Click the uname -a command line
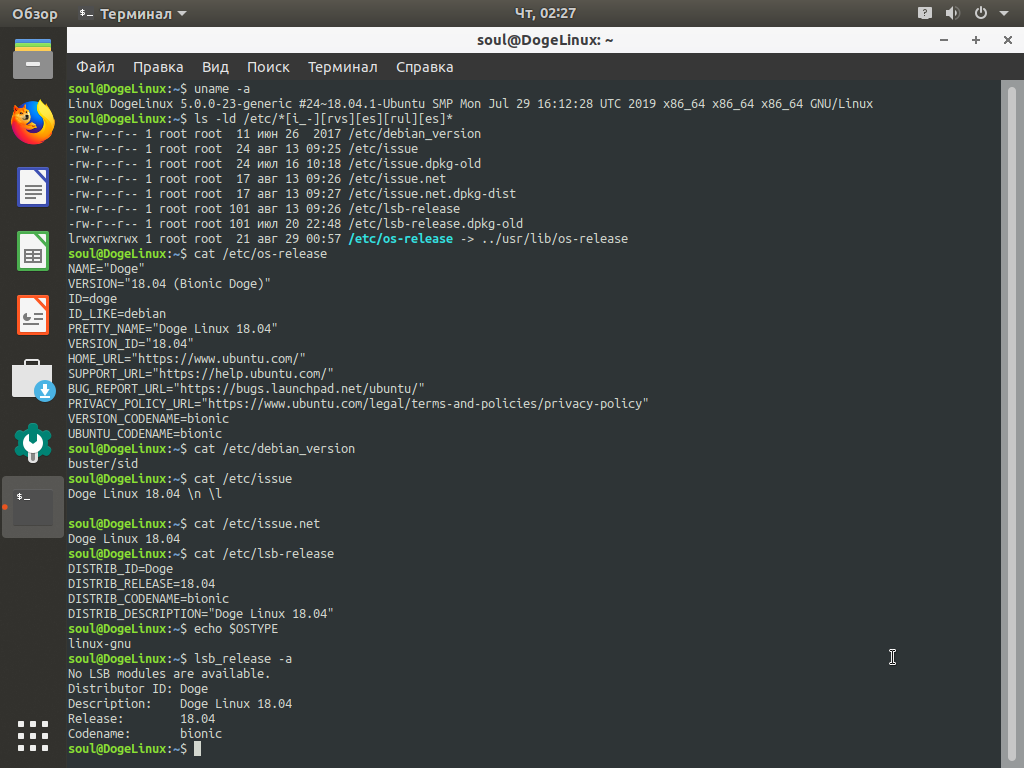The image size is (1024, 768). [159, 89]
